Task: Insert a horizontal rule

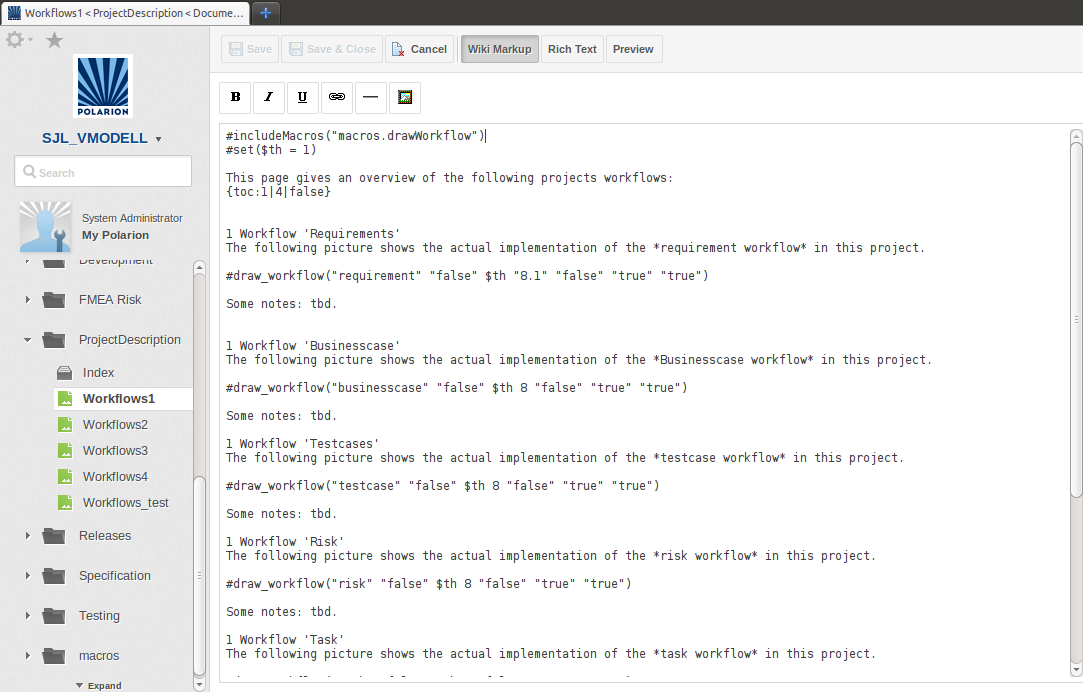Action: [x=370, y=97]
